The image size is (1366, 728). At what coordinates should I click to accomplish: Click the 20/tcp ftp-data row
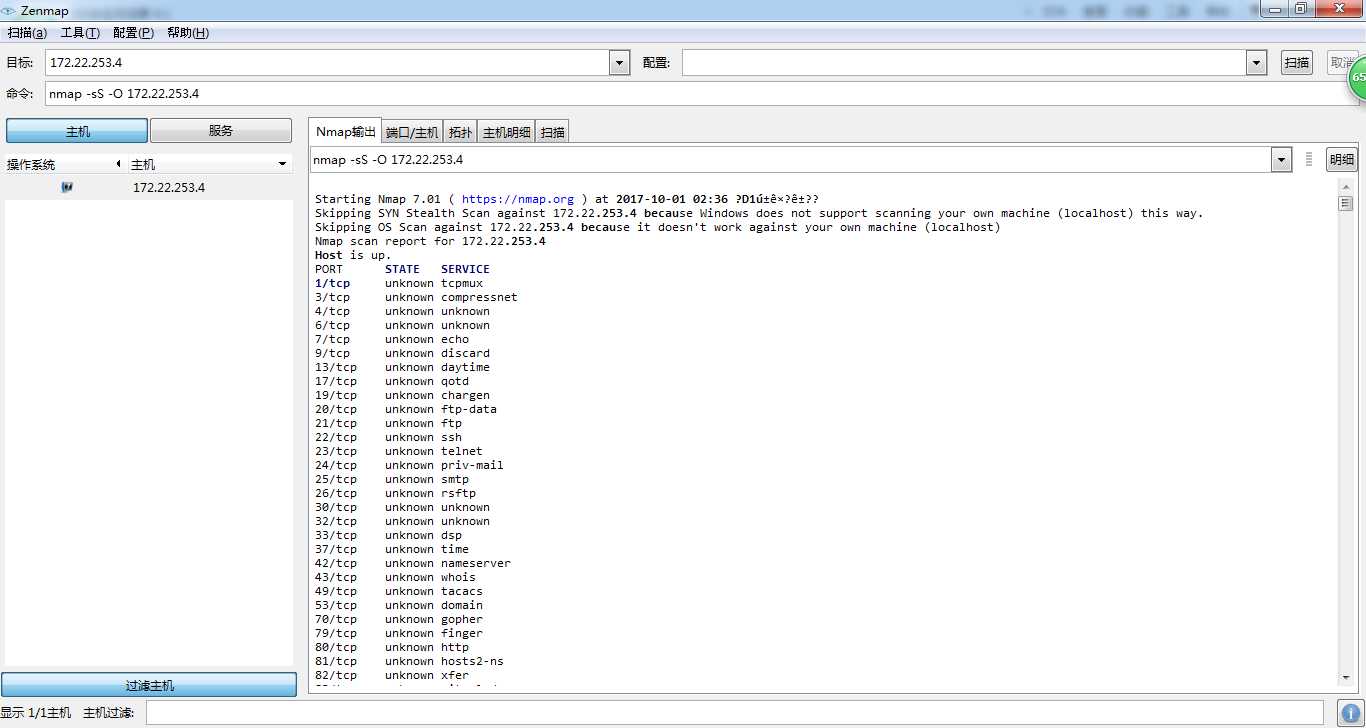click(406, 409)
